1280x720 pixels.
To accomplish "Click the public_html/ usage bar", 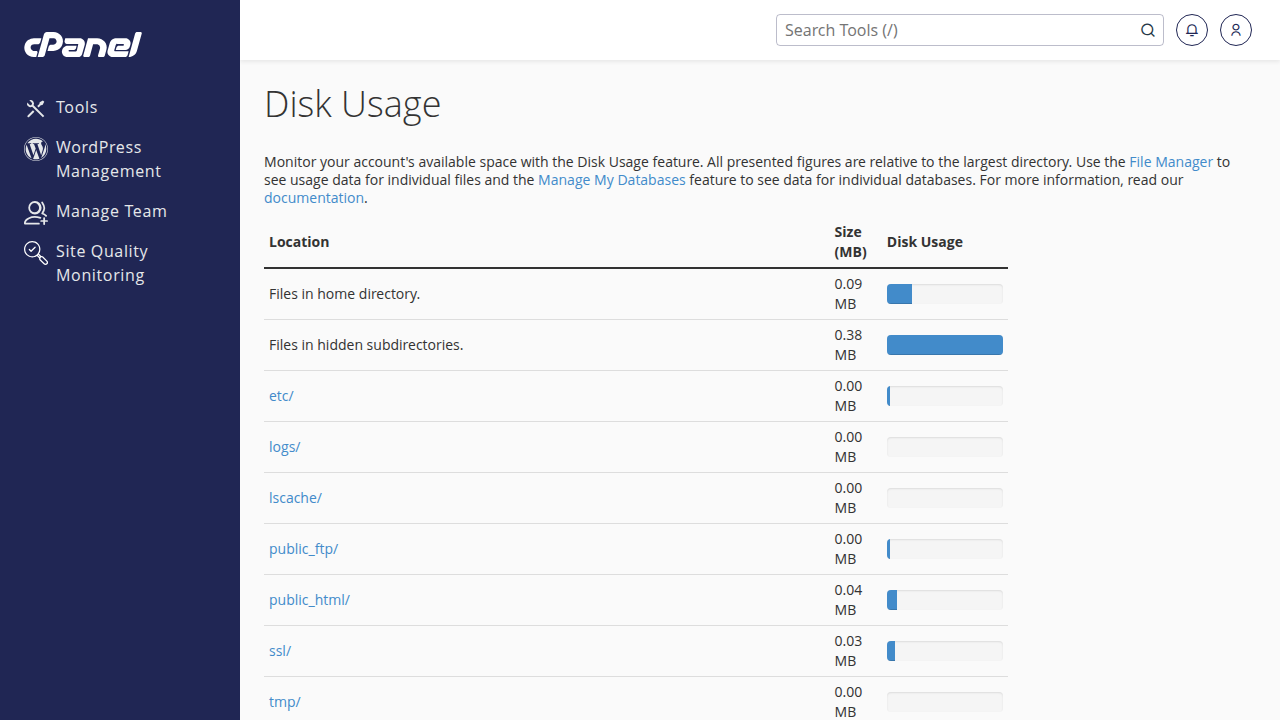I will pyautogui.click(x=945, y=600).
